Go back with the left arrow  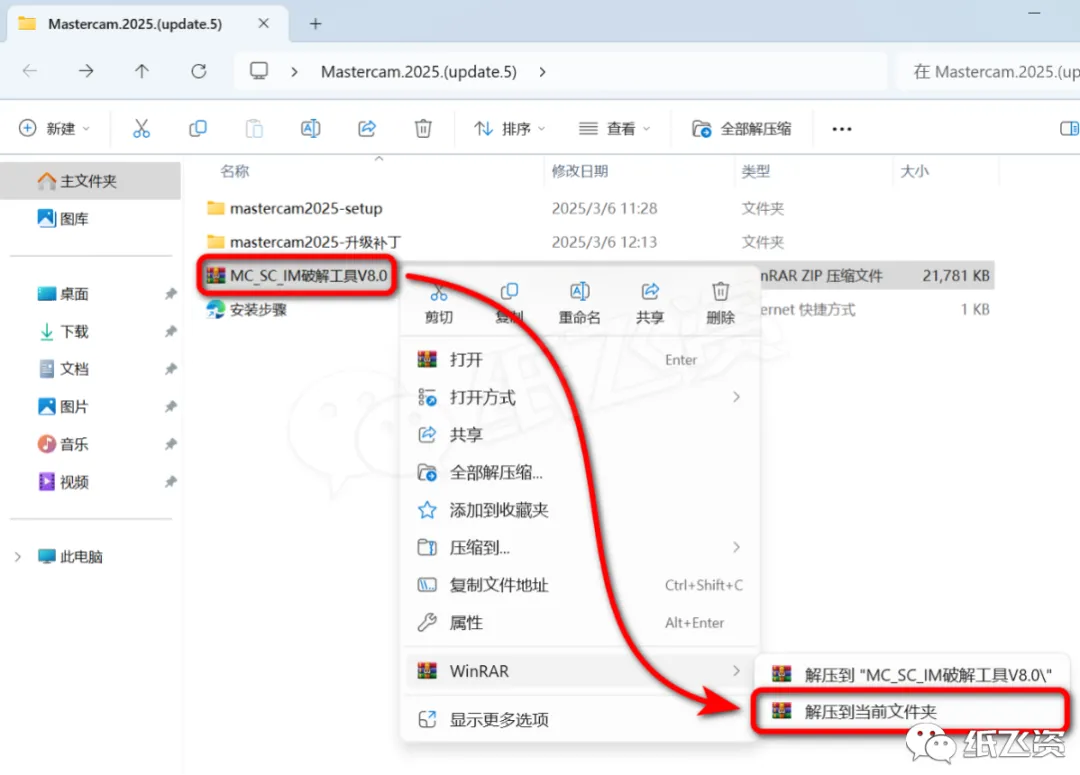tap(30, 71)
